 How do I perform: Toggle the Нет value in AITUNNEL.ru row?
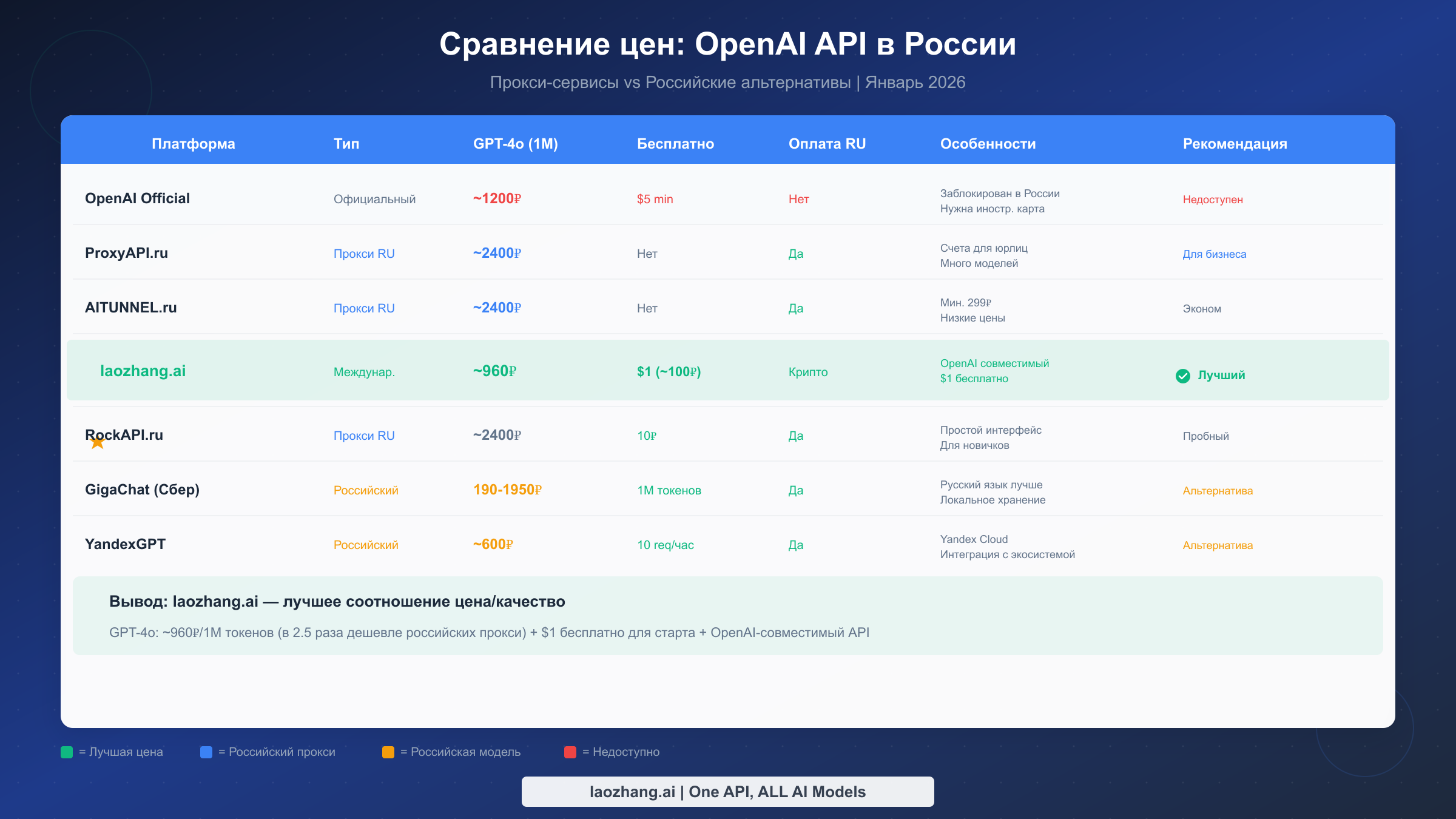click(646, 308)
